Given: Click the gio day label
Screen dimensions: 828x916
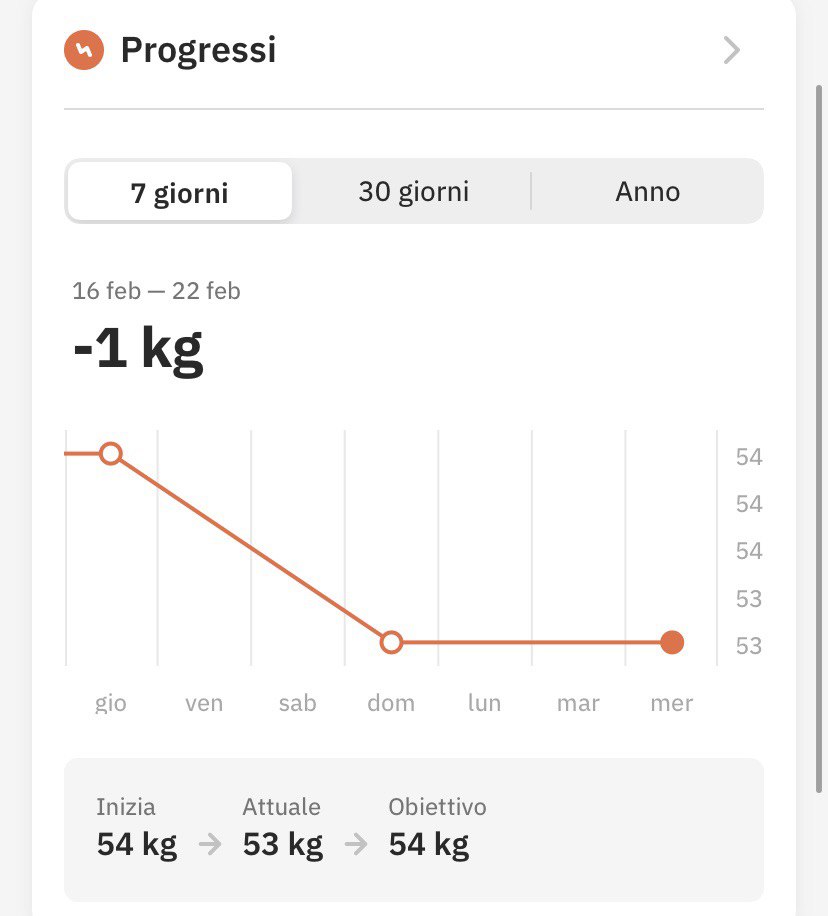Looking at the screenshot, I should [110, 703].
